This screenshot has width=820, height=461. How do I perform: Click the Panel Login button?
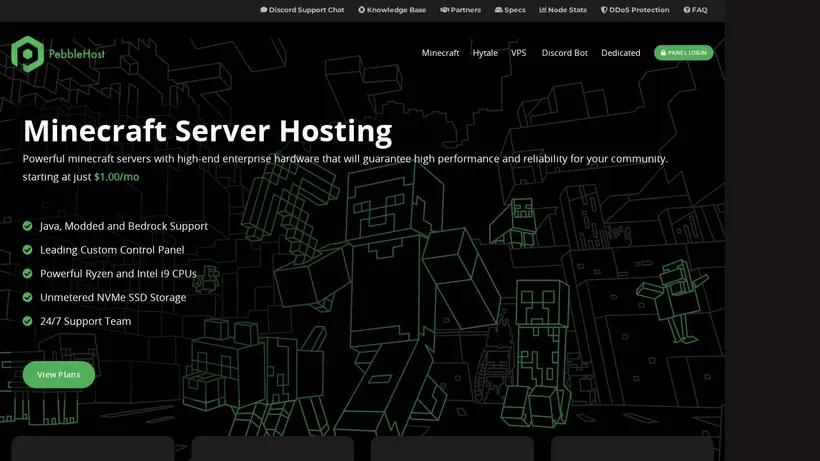tap(684, 53)
